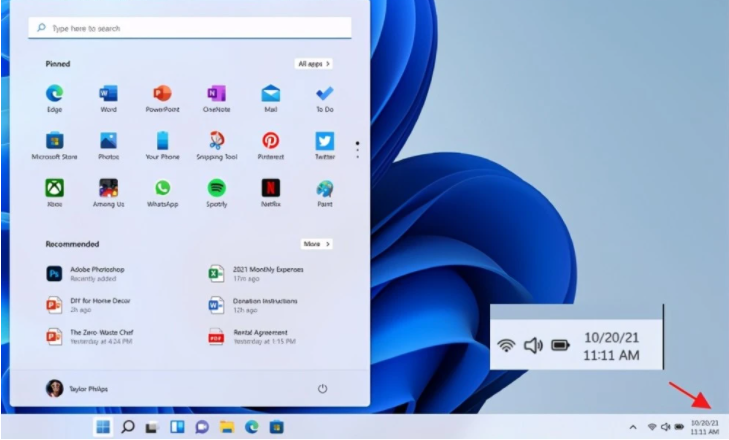The height and width of the screenshot is (440, 729).
Task: Click the Windows Start button on taskbar
Action: [x=102, y=427]
